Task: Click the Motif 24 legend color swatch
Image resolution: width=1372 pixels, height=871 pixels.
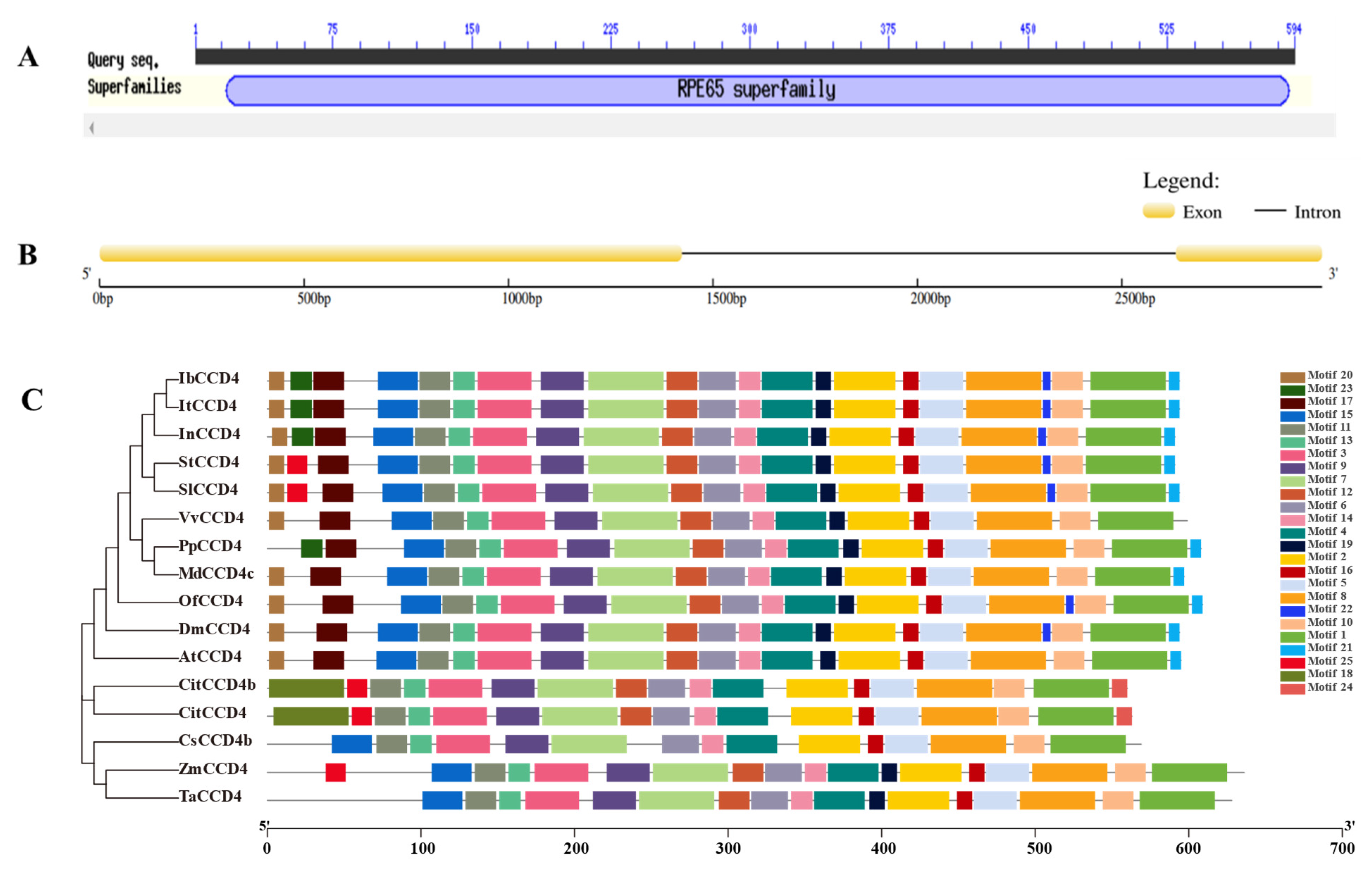Action: 1292,689
